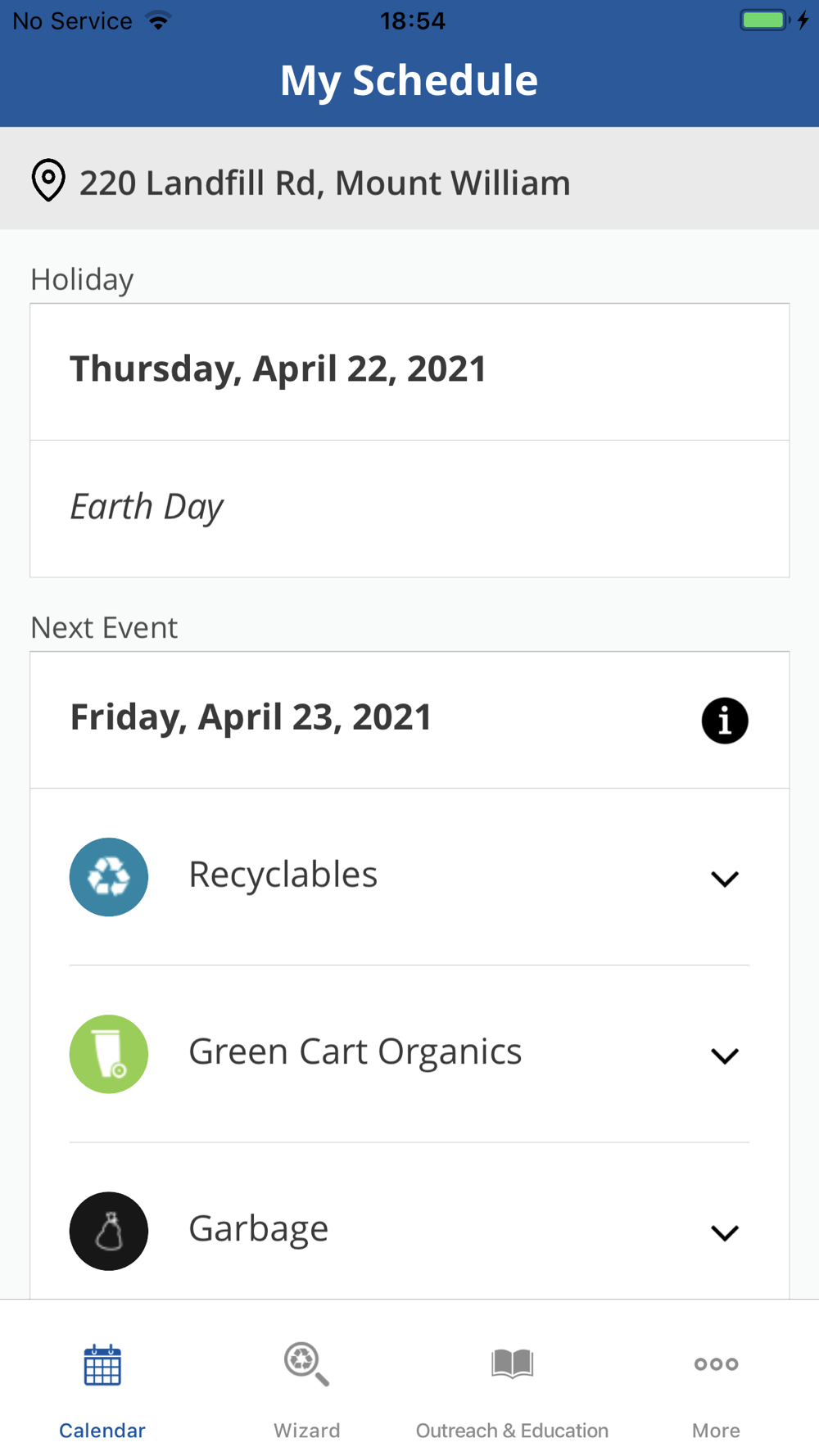
Task: Tap the Earth Day holiday entry
Action: [x=147, y=507]
